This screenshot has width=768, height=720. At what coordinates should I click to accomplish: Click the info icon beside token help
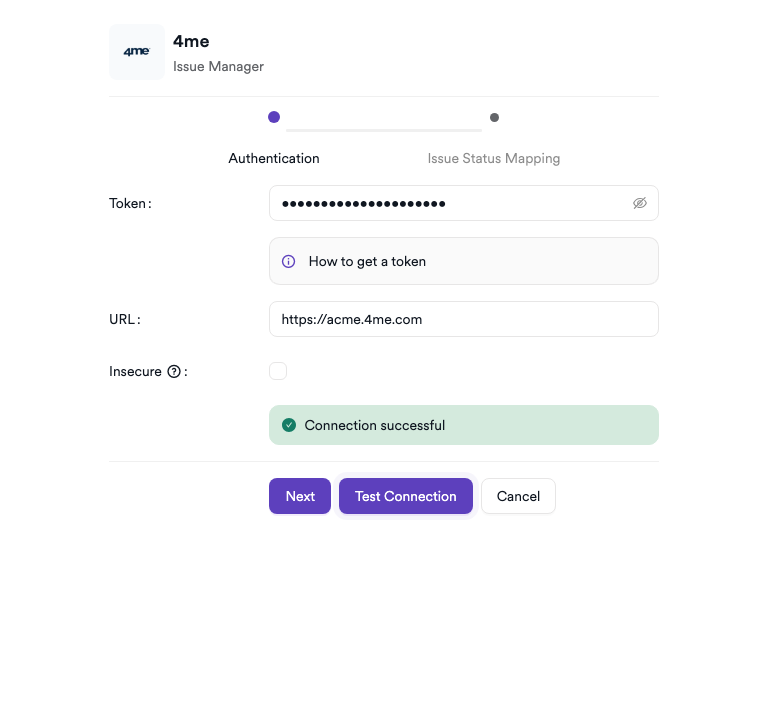[x=289, y=261]
